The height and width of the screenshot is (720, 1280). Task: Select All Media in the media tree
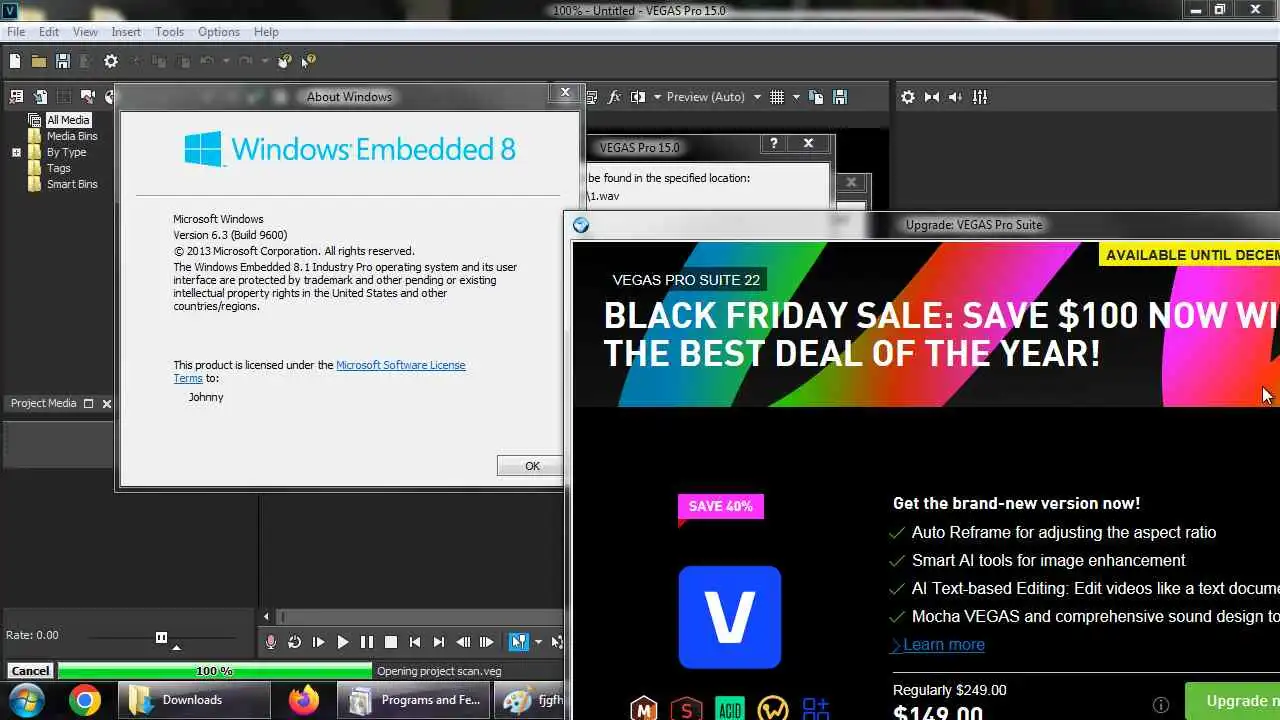(x=68, y=120)
